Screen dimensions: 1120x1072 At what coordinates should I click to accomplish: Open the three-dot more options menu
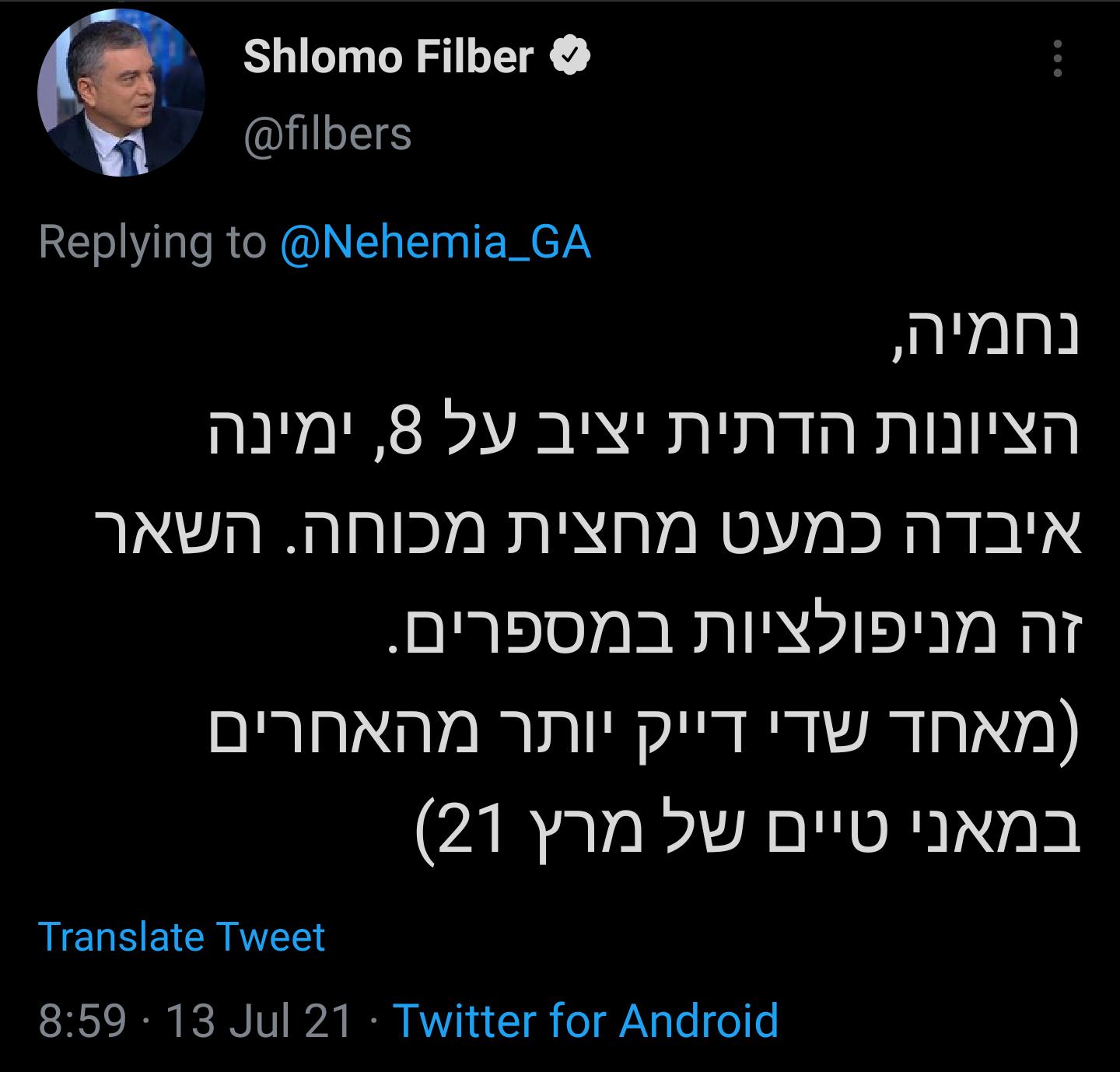pyautogui.click(x=1057, y=58)
